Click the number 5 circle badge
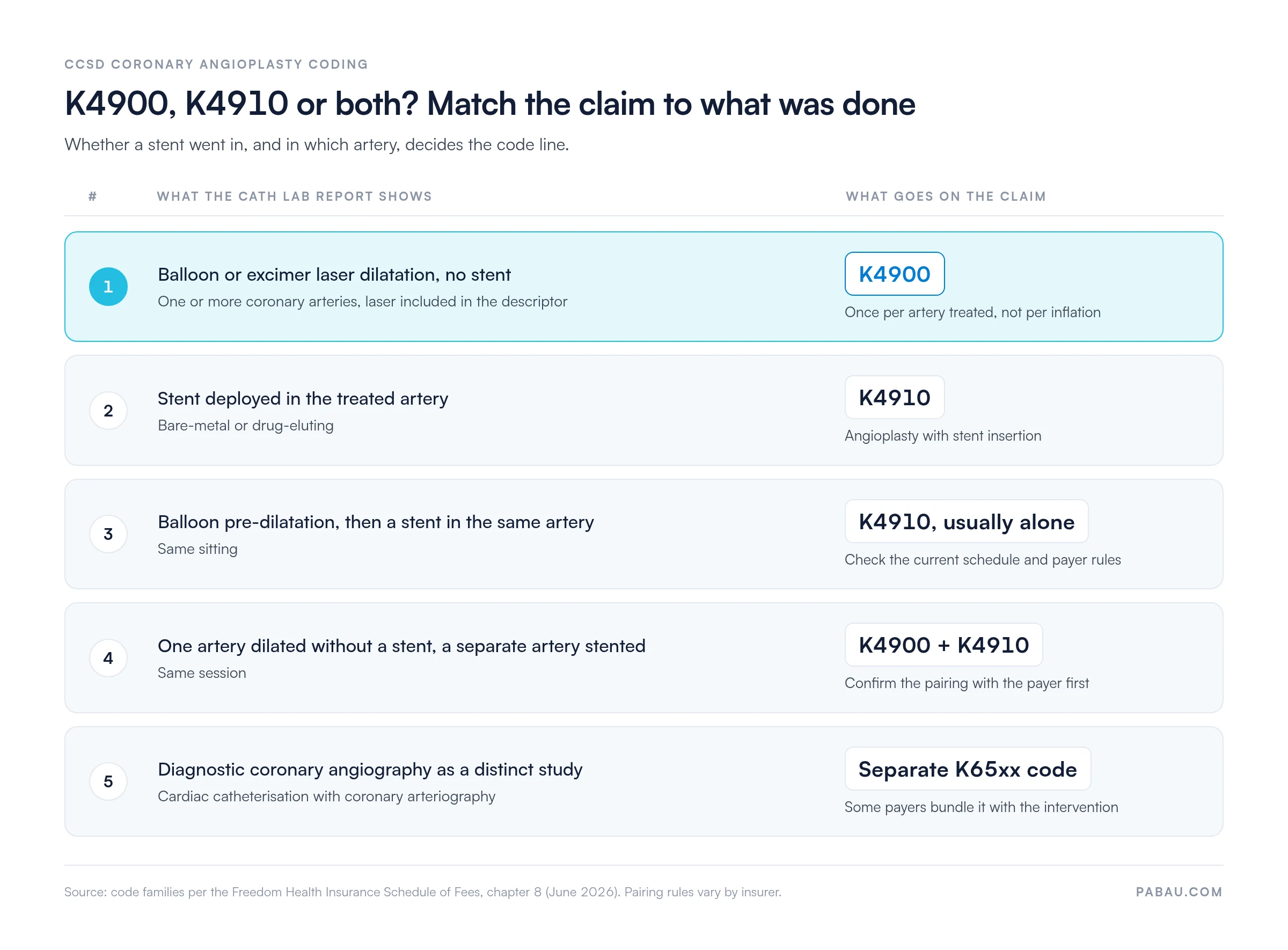Screen dimensions: 1288x950 click(108, 781)
